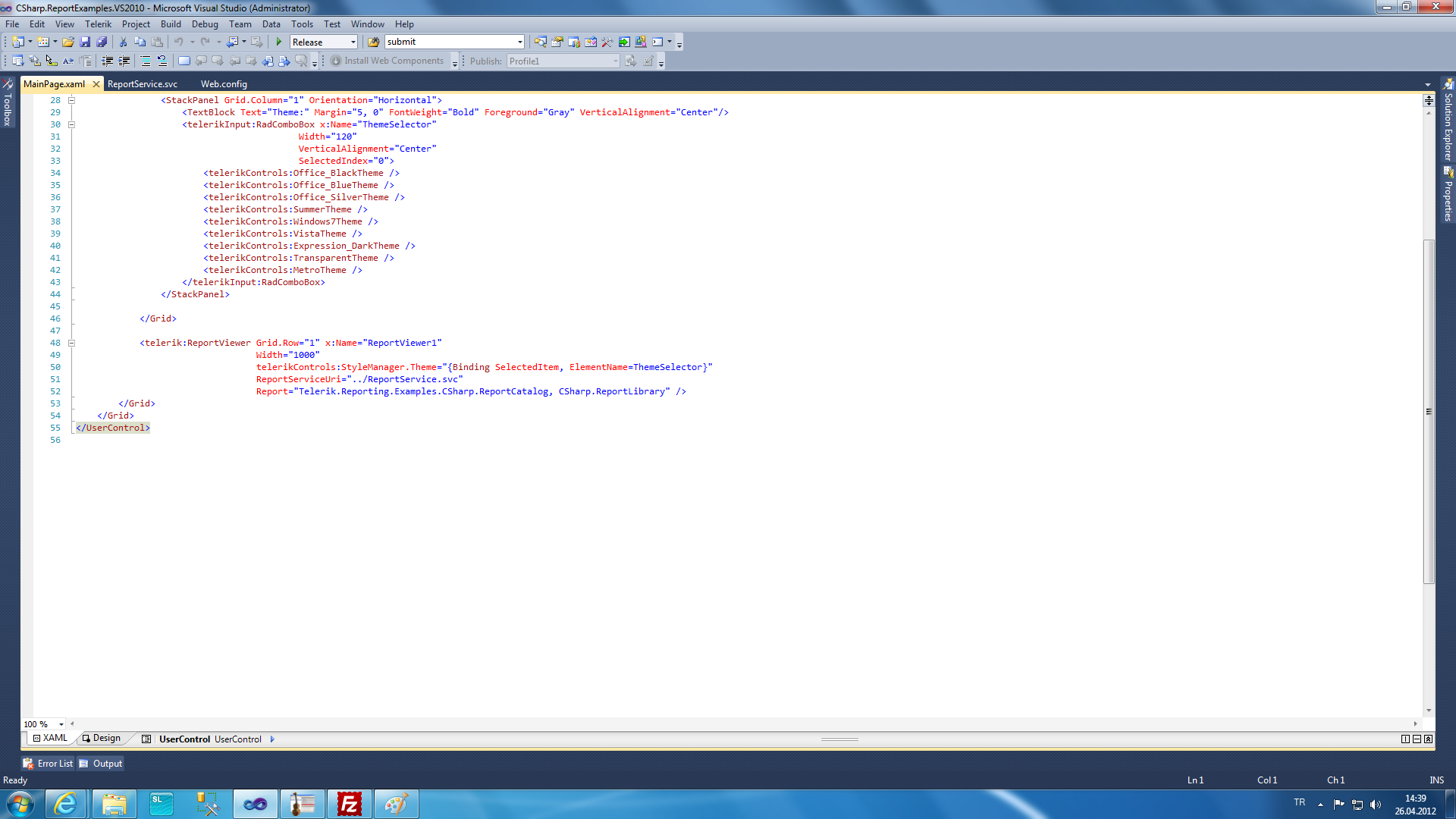The width and height of the screenshot is (1456, 819).
Task: Click the Save All icon
Action: [x=102, y=42]
